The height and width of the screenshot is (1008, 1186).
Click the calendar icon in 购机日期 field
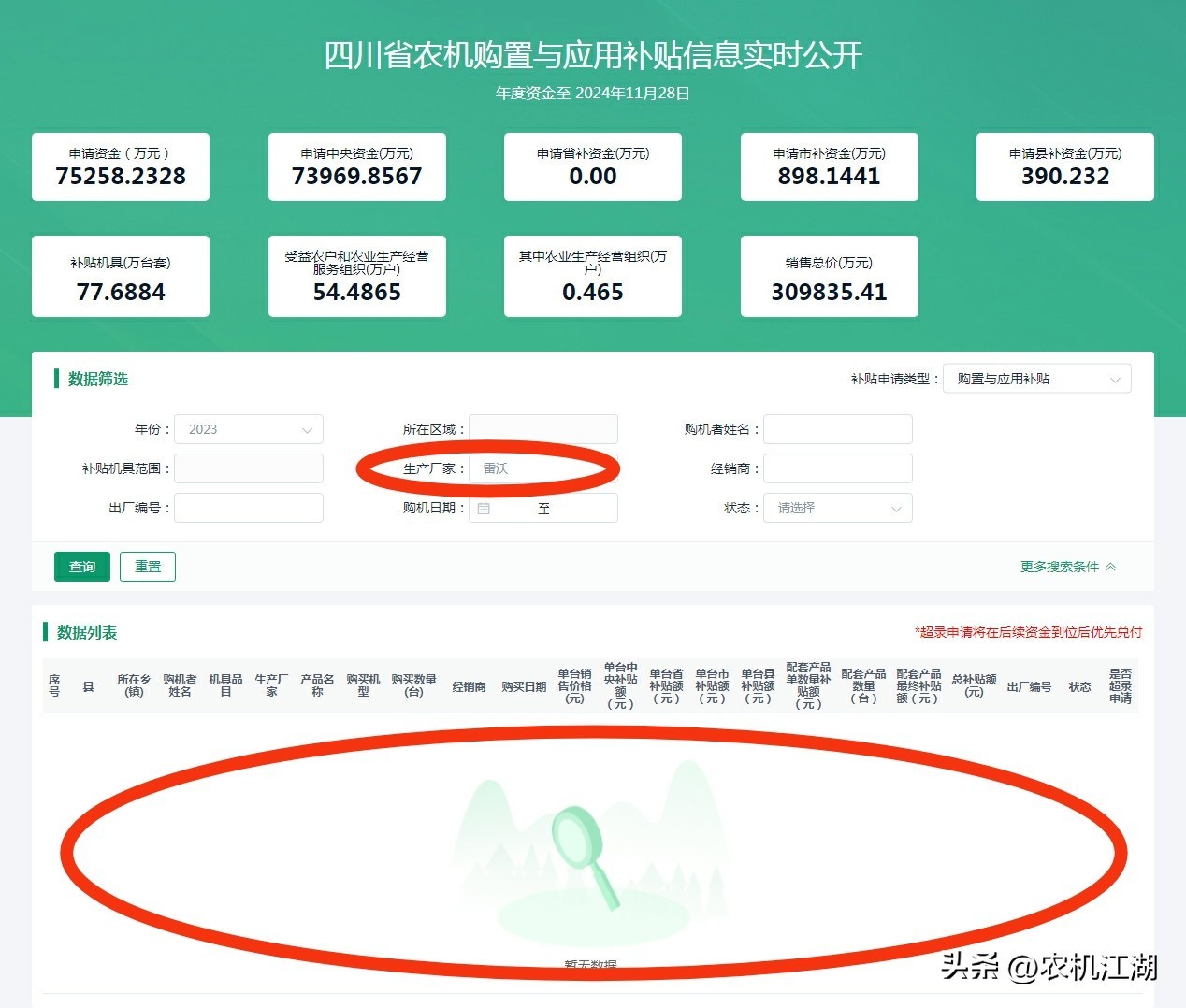pyautogui.click(x=484, y=509)
